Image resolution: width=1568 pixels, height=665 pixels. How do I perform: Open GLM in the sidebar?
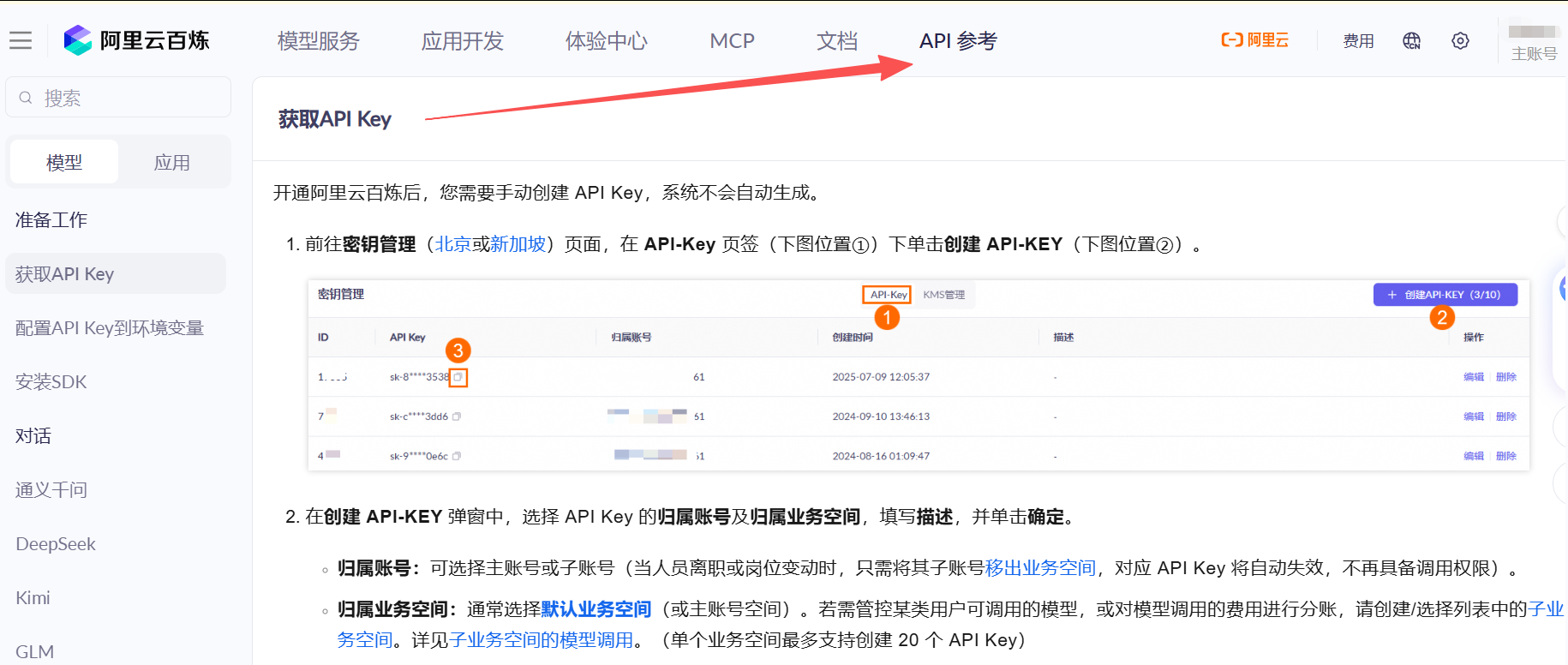pyautogui.click(x=34, y=652)
